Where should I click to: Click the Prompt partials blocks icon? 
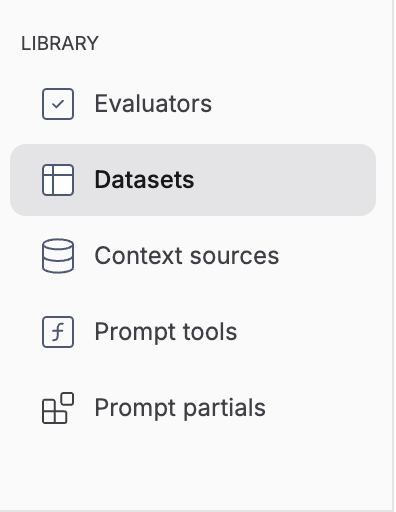point(58,408)
